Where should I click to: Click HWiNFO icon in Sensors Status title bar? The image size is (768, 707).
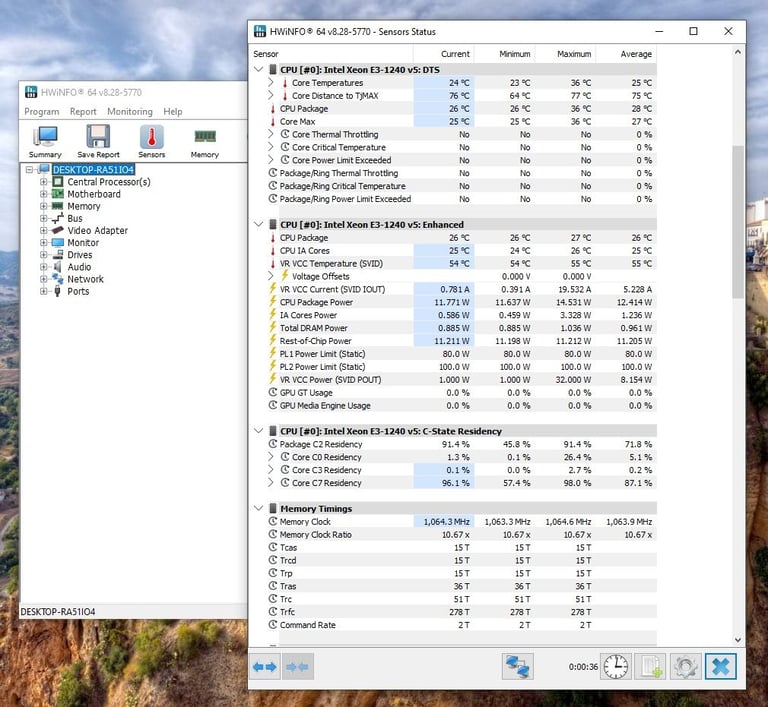[260, 31]
